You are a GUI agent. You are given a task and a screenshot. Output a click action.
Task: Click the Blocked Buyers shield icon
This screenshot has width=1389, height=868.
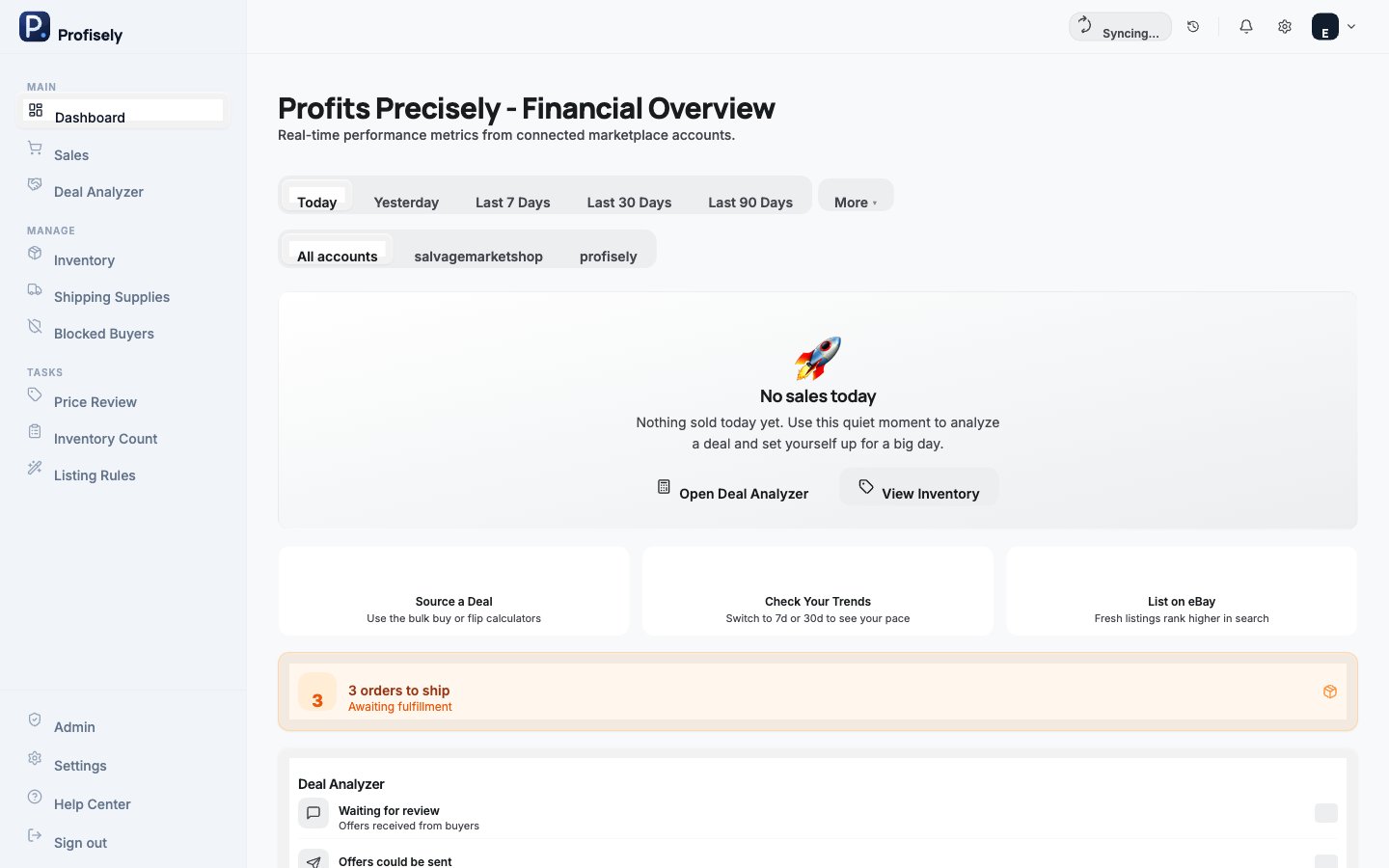[x=35, y=326]
